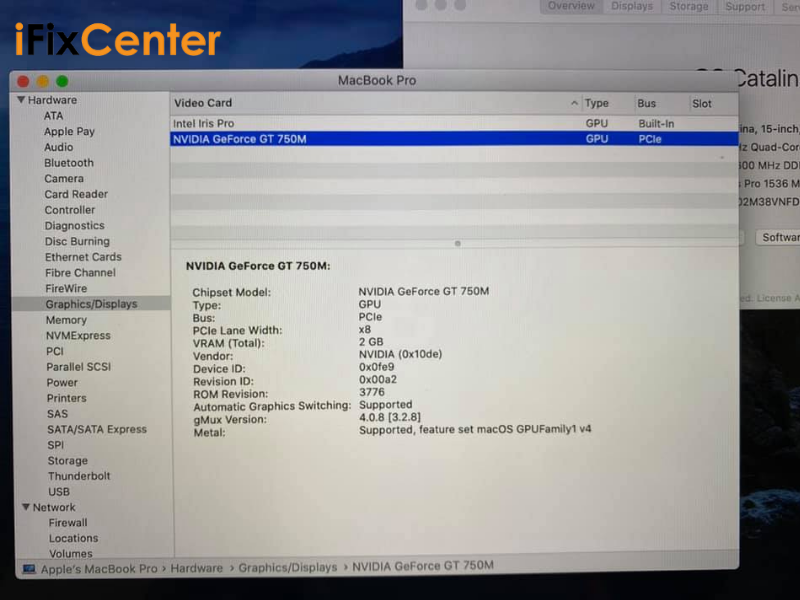Select Thunderbolt in the sidebar
The width and height of the screenshot is (800, 600).
click(x=79, y=476)
